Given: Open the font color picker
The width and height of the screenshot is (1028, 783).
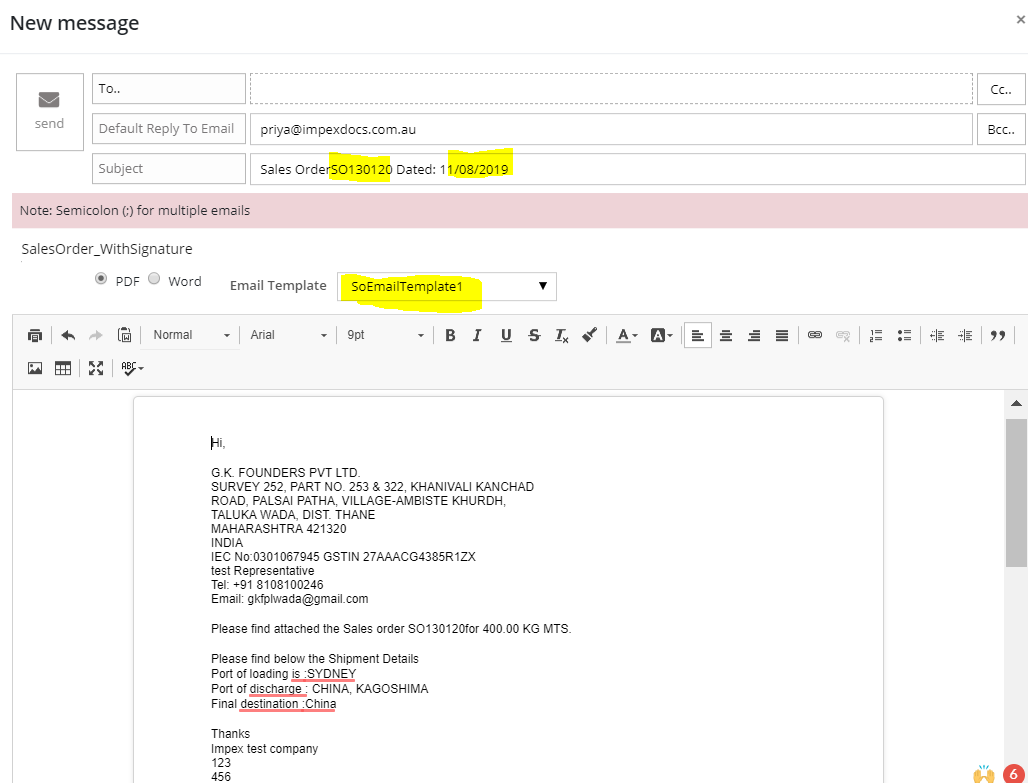Looking at the screenshot, I should 627,335.
